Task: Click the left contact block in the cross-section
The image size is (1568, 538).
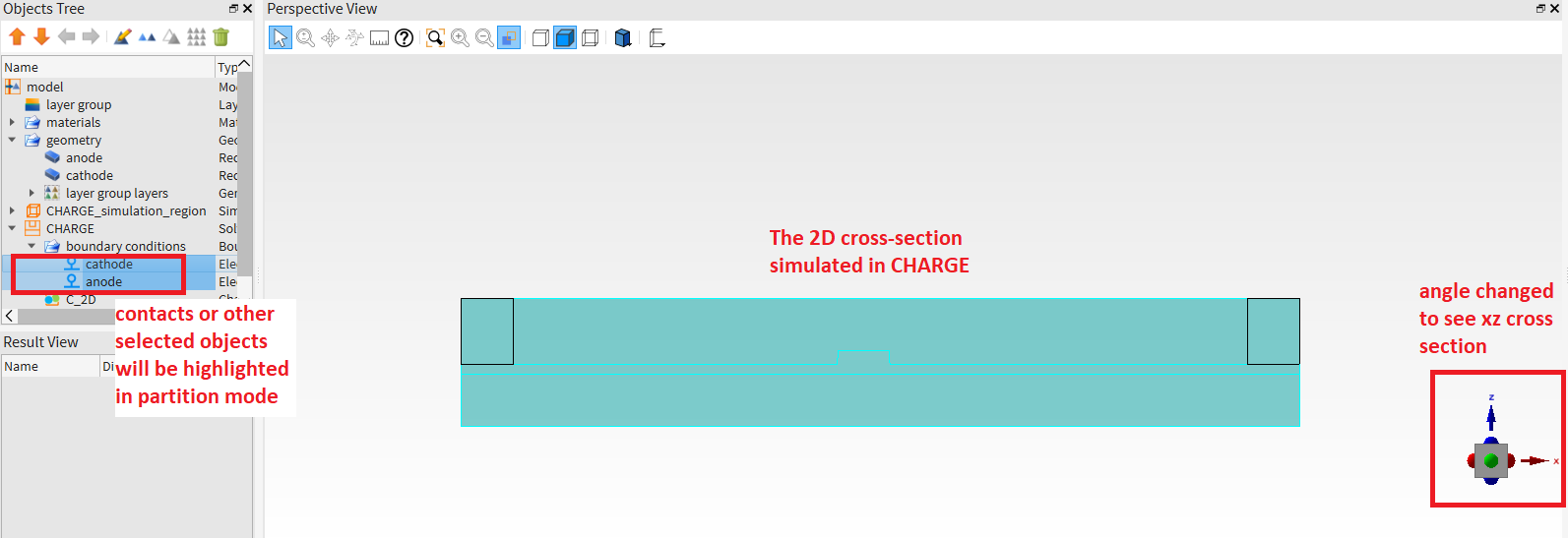Action: click(487, 331)
